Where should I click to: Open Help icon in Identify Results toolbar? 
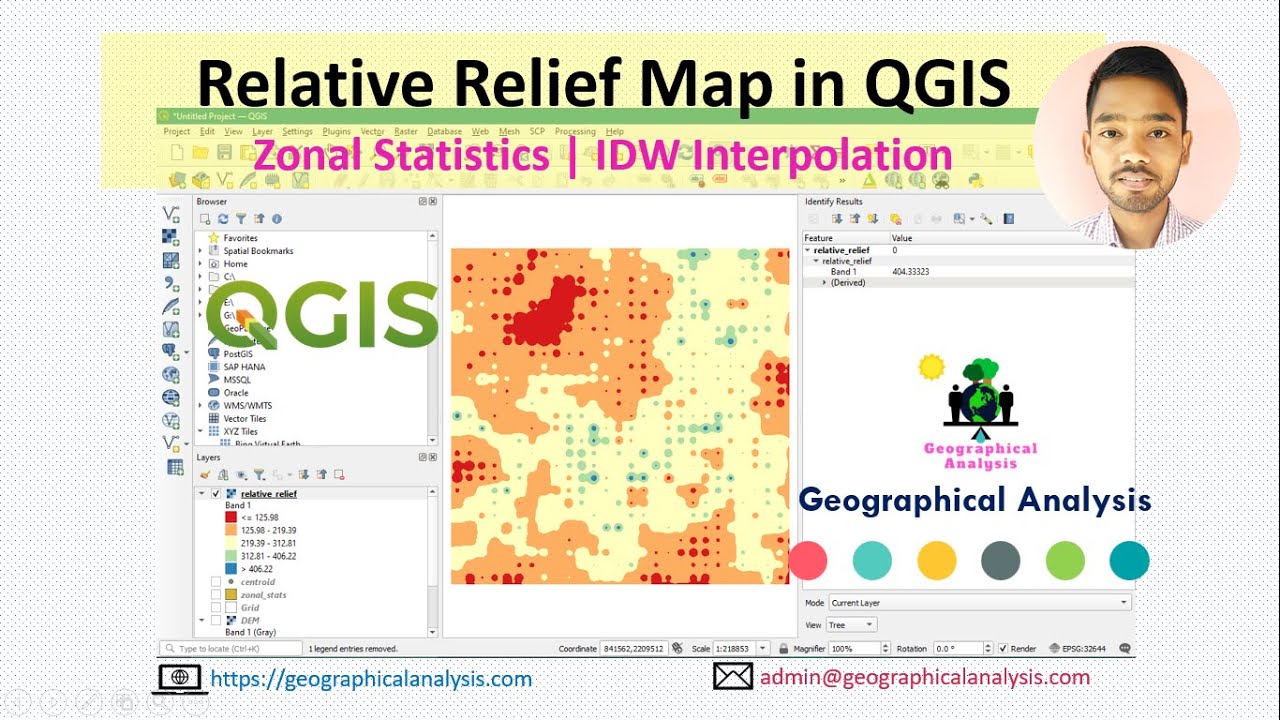click(x=1009, y=218)
